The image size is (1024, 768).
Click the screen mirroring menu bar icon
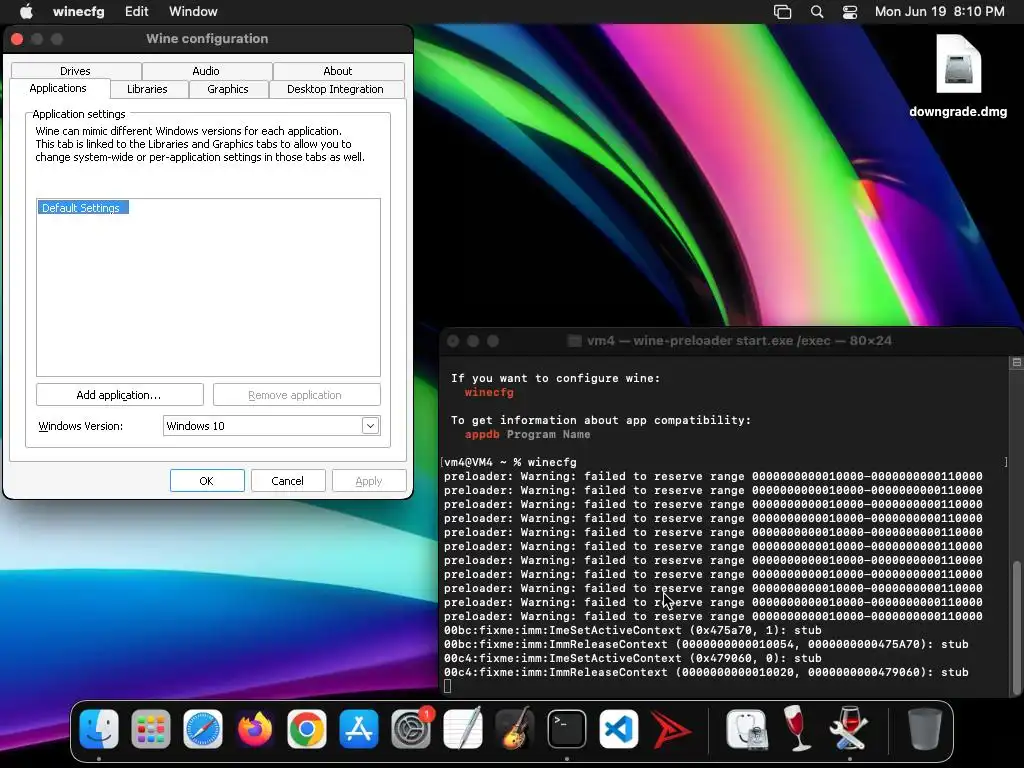coord(782,12)
